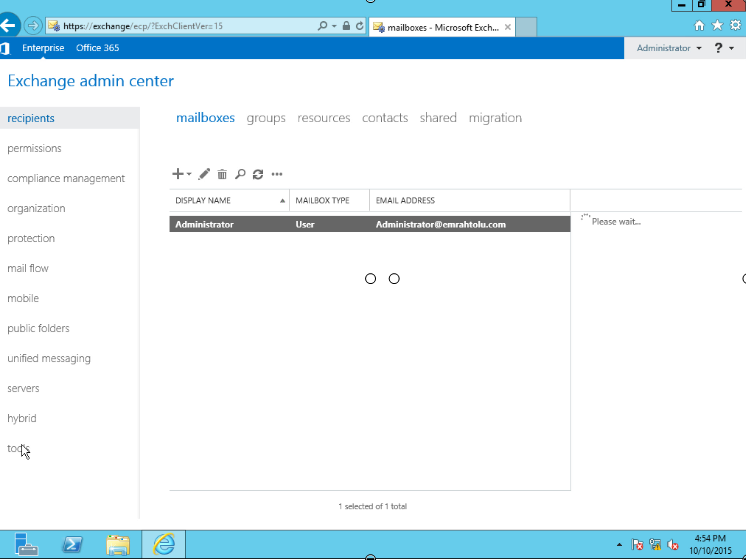
Task: Open compliance management in left navigation
Action: 66,178
